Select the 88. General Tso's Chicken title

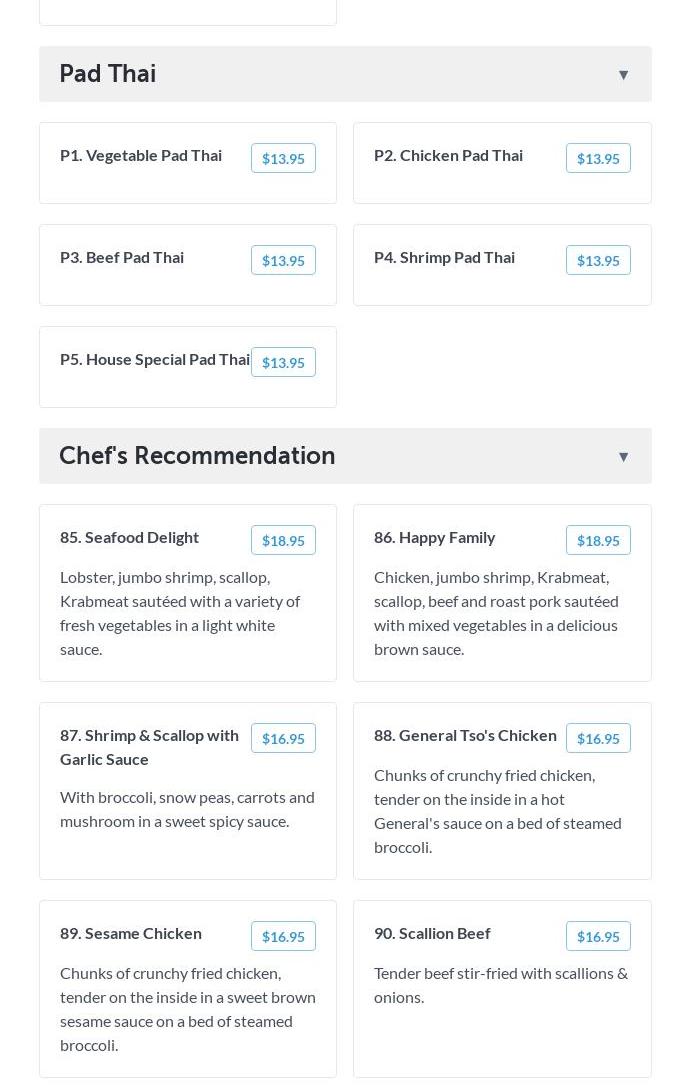click(465, 735)
